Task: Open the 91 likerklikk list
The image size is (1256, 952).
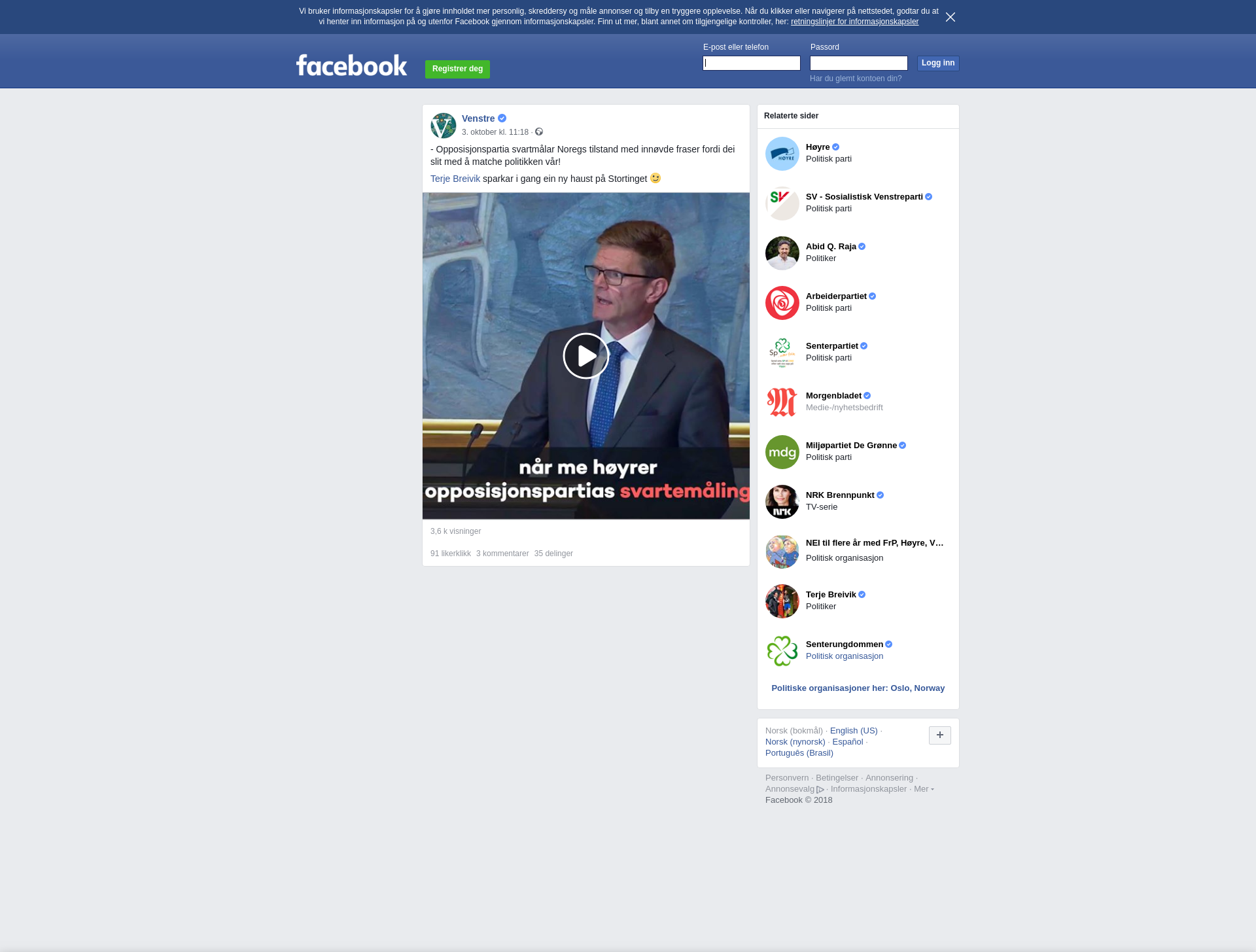Action: (x=451, y=554)
